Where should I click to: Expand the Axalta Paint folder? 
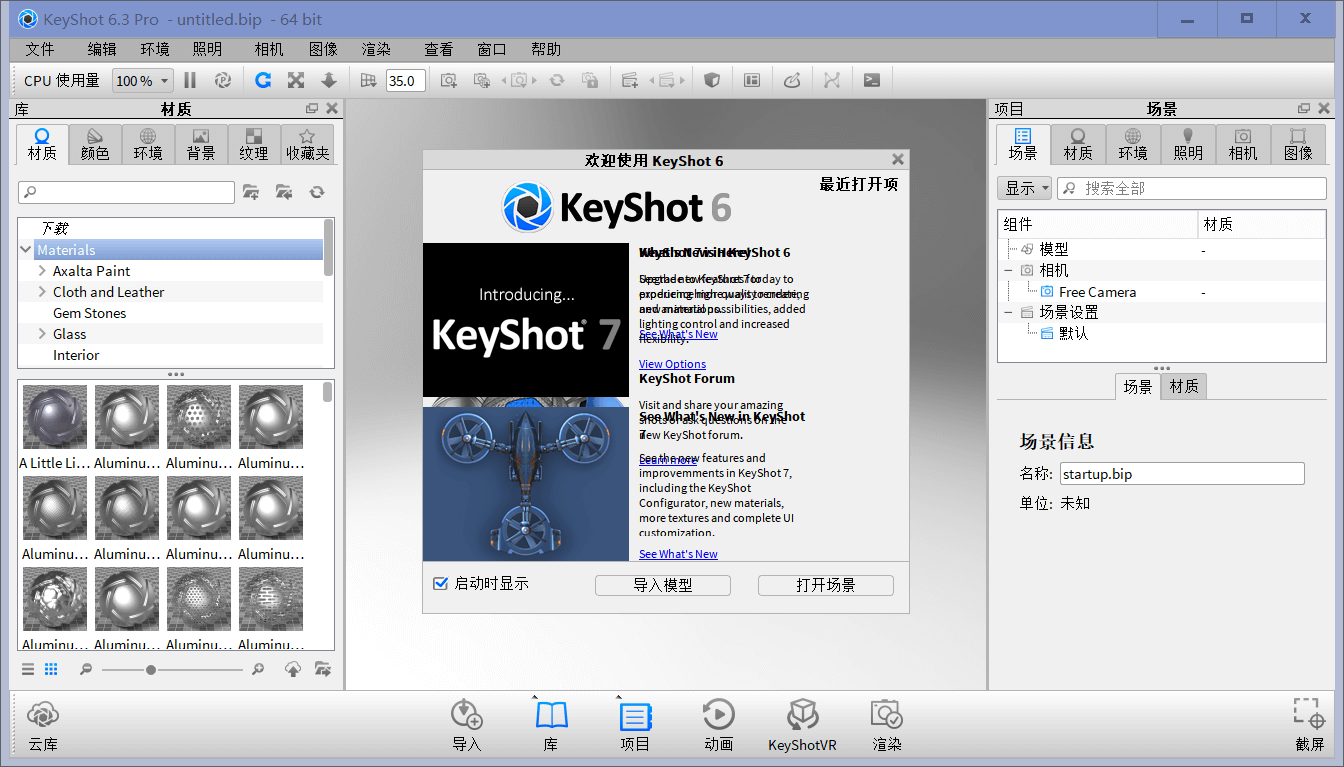(42, 271)
